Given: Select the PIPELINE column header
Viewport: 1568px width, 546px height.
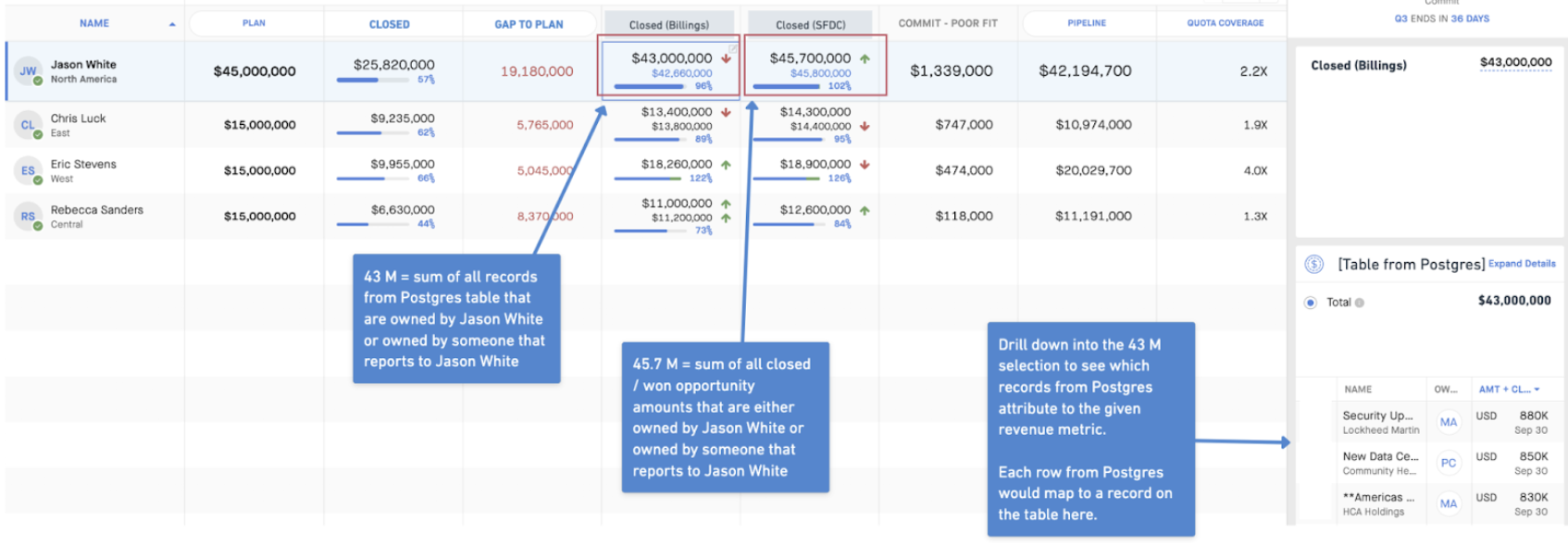Looking at the screenshot, I should (1087, 23).
